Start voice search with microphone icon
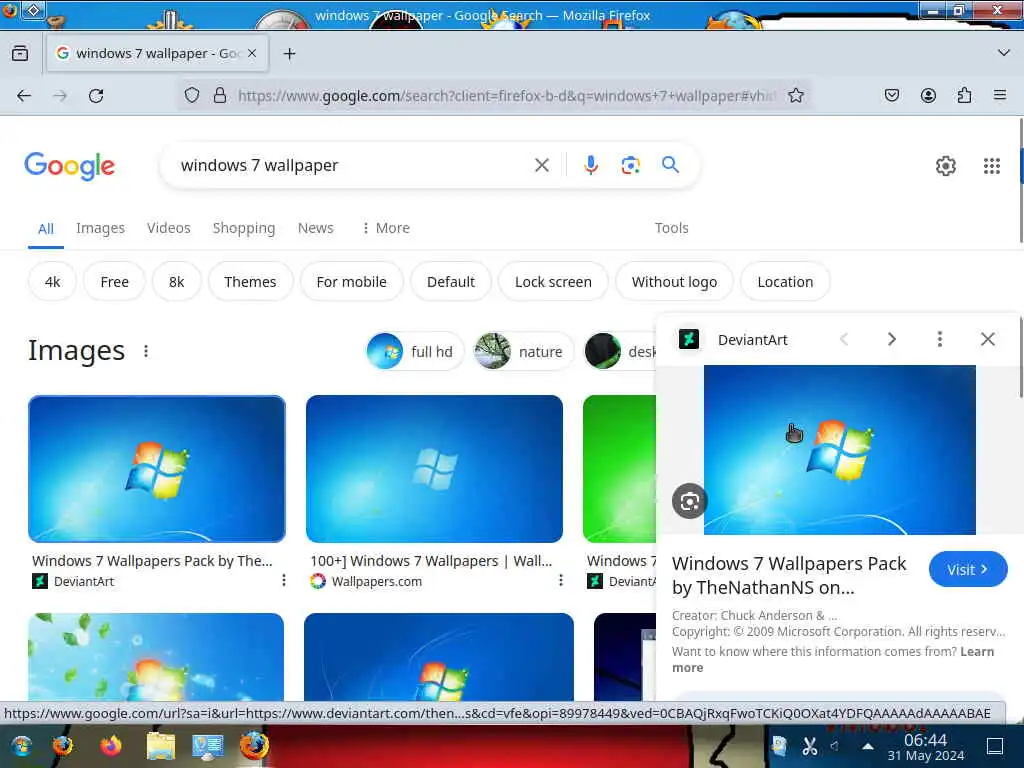This screenshot has height=768, width=1024. pos(590,165)
